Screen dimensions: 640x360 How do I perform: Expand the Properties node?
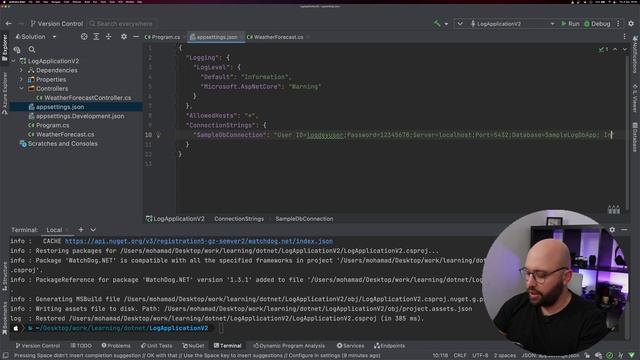click(22, 80)
